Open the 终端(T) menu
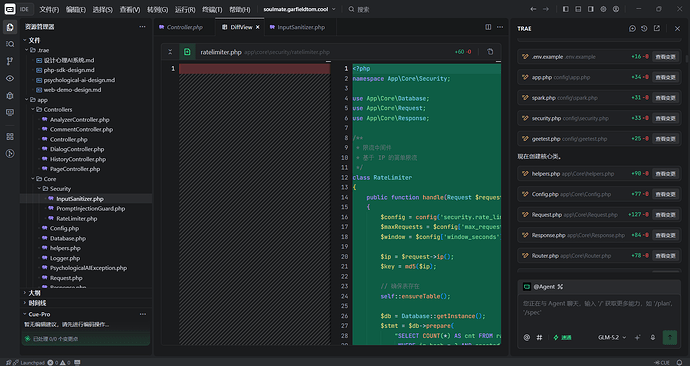The width and height of the screenshot is (690, 366). [212, 9]
